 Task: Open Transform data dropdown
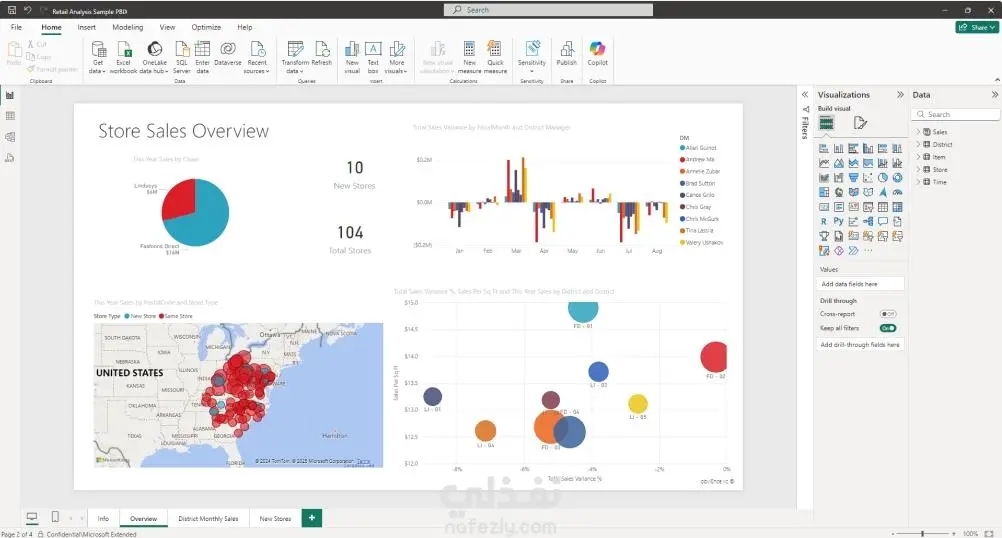(x=295, y=58)
